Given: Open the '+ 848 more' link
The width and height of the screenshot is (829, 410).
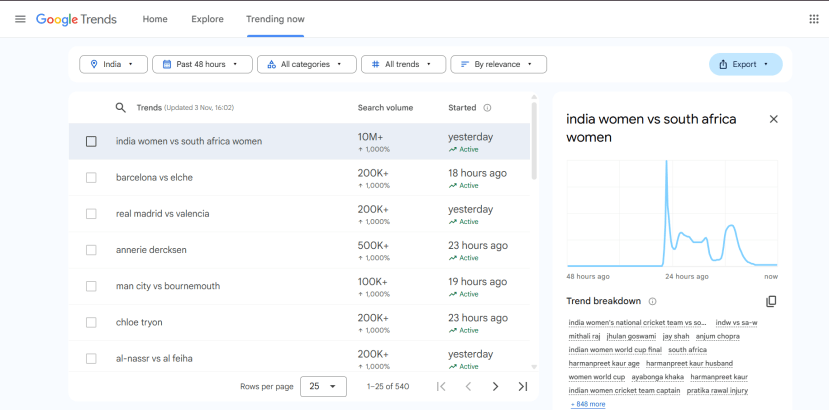Looking at the screenshot, I should (x=588, y=404).
